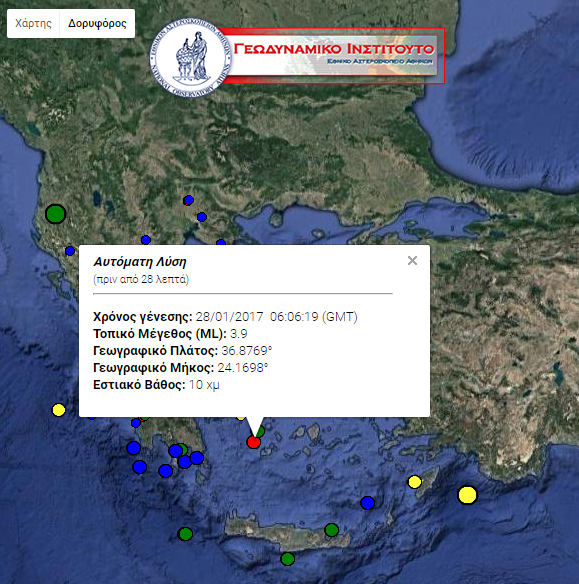Click the local magnitude value 3.9
The height and width of the screenshot is (584, 579).
coord(239,334)
